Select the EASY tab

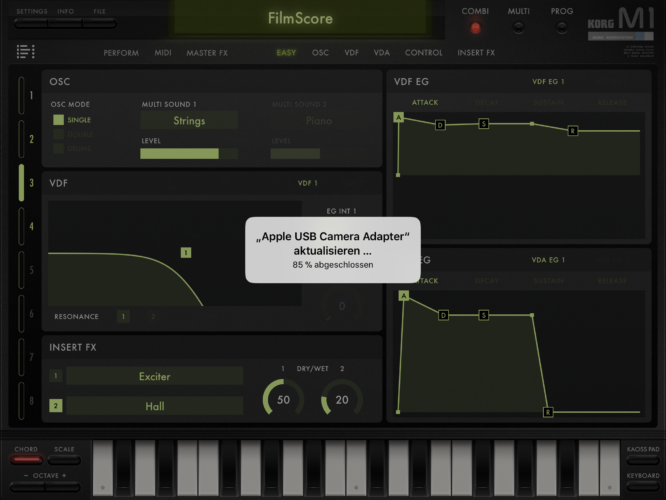click(x=286, y=53)
